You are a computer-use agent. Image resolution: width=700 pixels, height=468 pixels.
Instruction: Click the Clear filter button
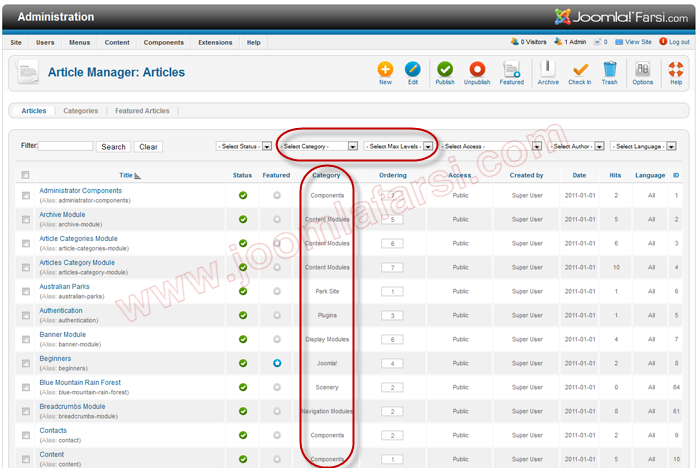(x=148, y=146)
